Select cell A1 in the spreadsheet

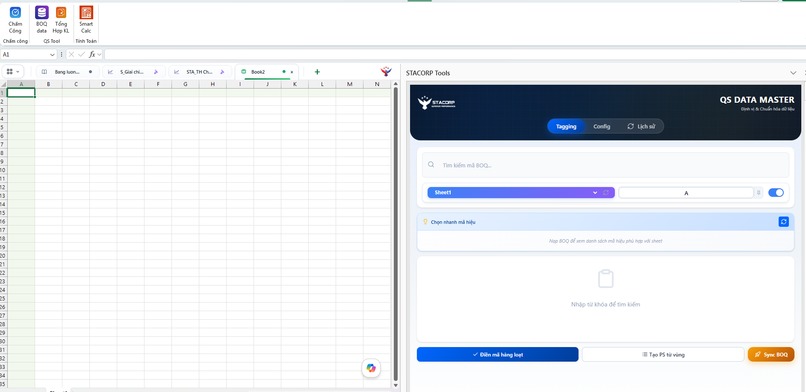click(21, 93)
